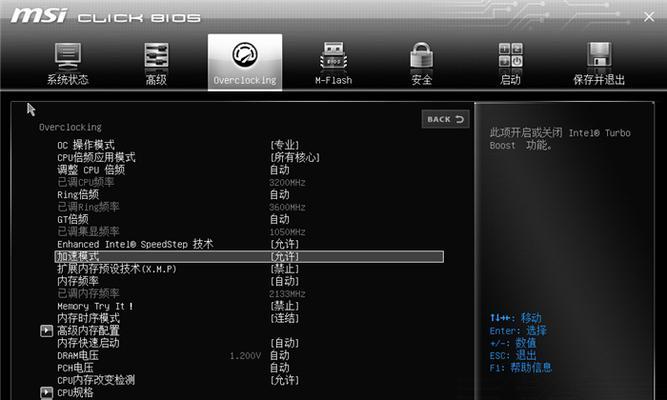Click the BACK button
667x400 pixels.
point(445,119)
